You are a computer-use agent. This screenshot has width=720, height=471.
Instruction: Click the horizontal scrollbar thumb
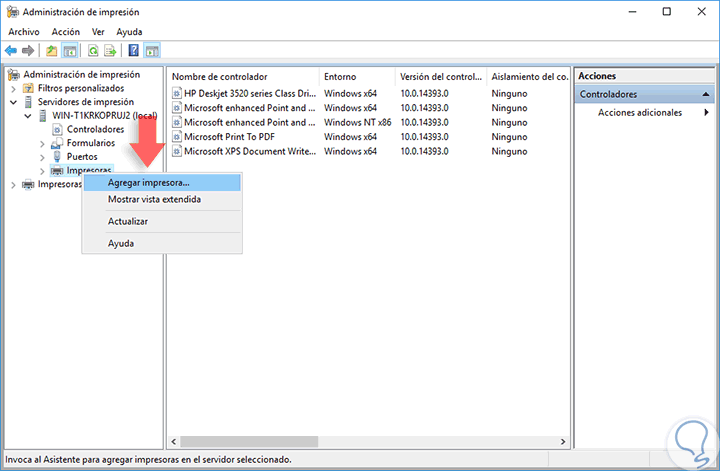[x=249, y=442]
